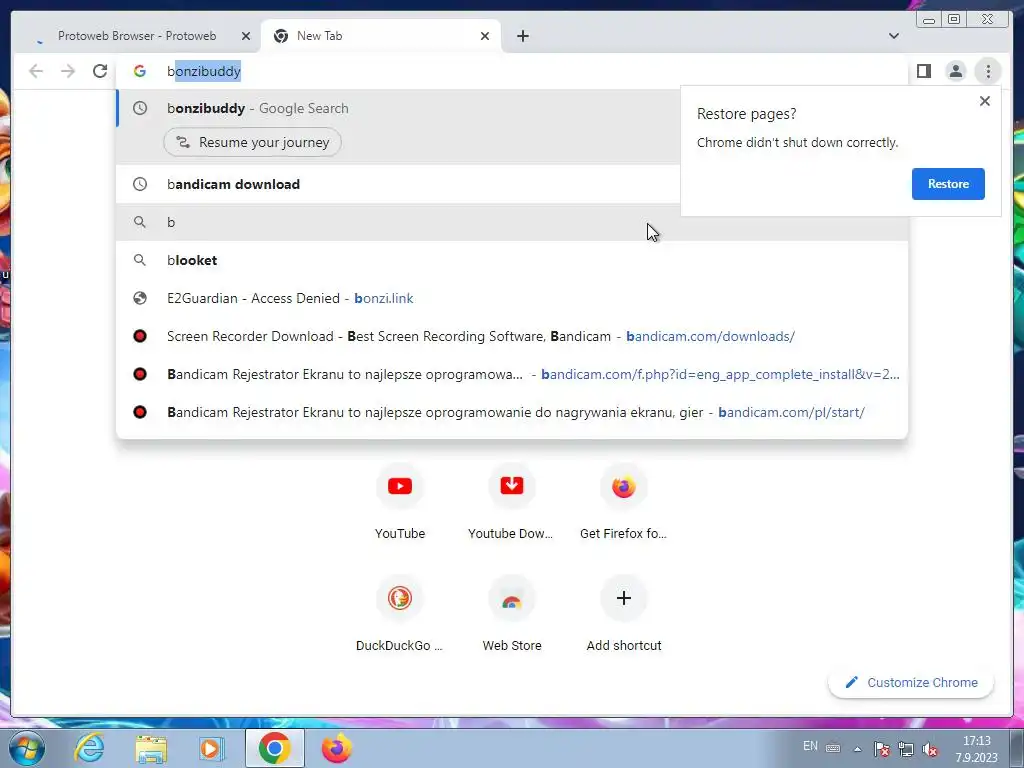Open the Web Store shortcut
The height and width of the screenshot is (768, 1024).
(511, 614)
